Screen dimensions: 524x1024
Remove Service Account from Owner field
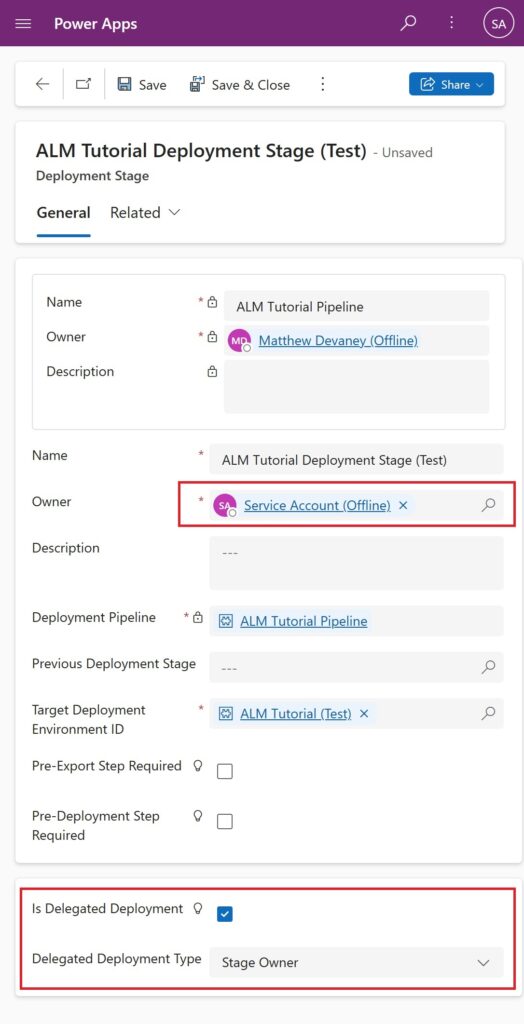coord(403,505)
